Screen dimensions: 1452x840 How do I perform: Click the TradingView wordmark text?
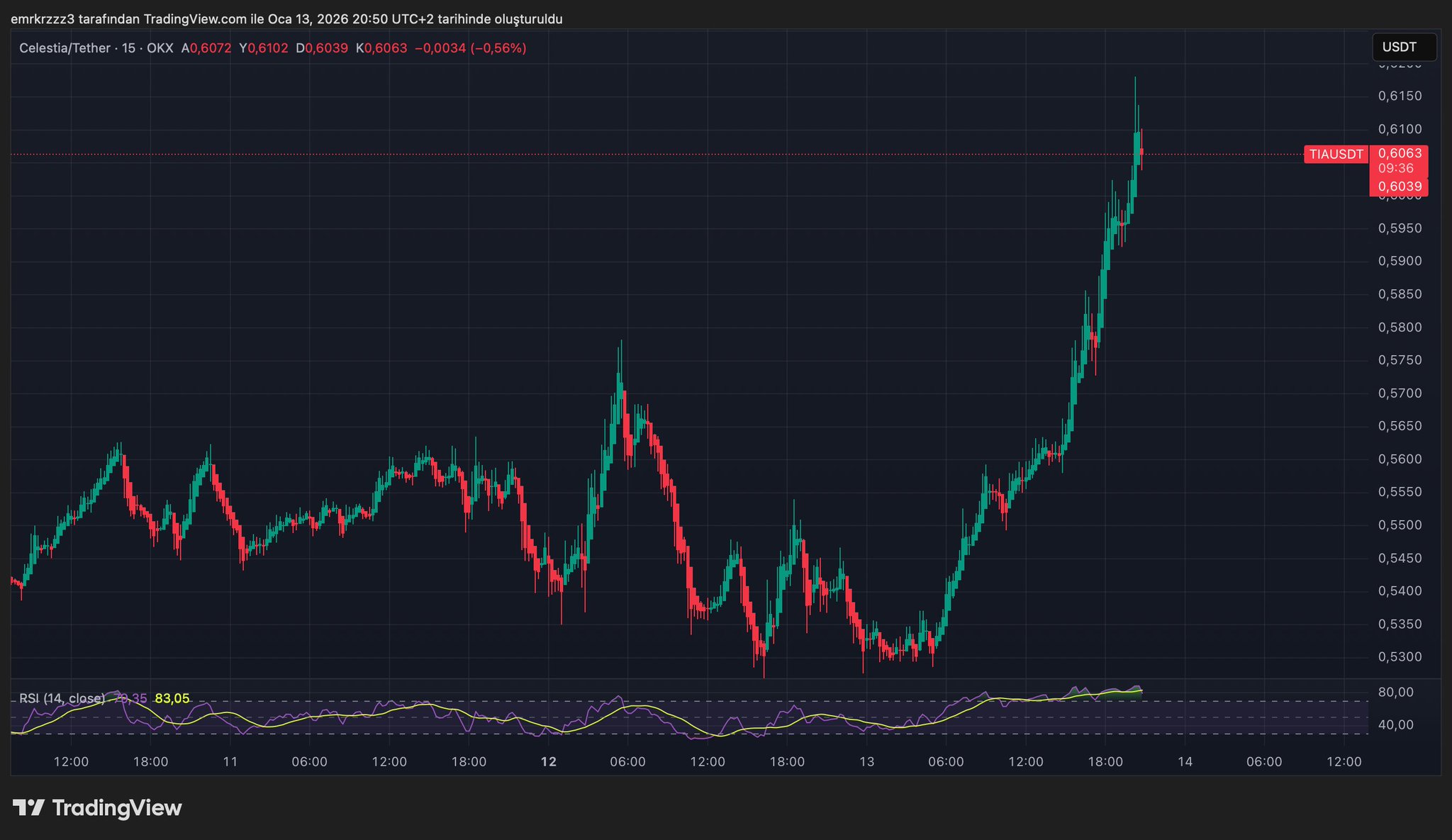[117, 807]
